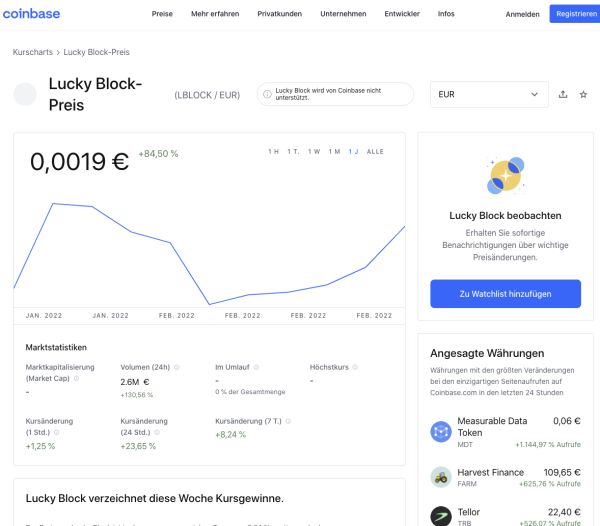Share this page via the upload icon
The image size is (600, 526).
563,94
